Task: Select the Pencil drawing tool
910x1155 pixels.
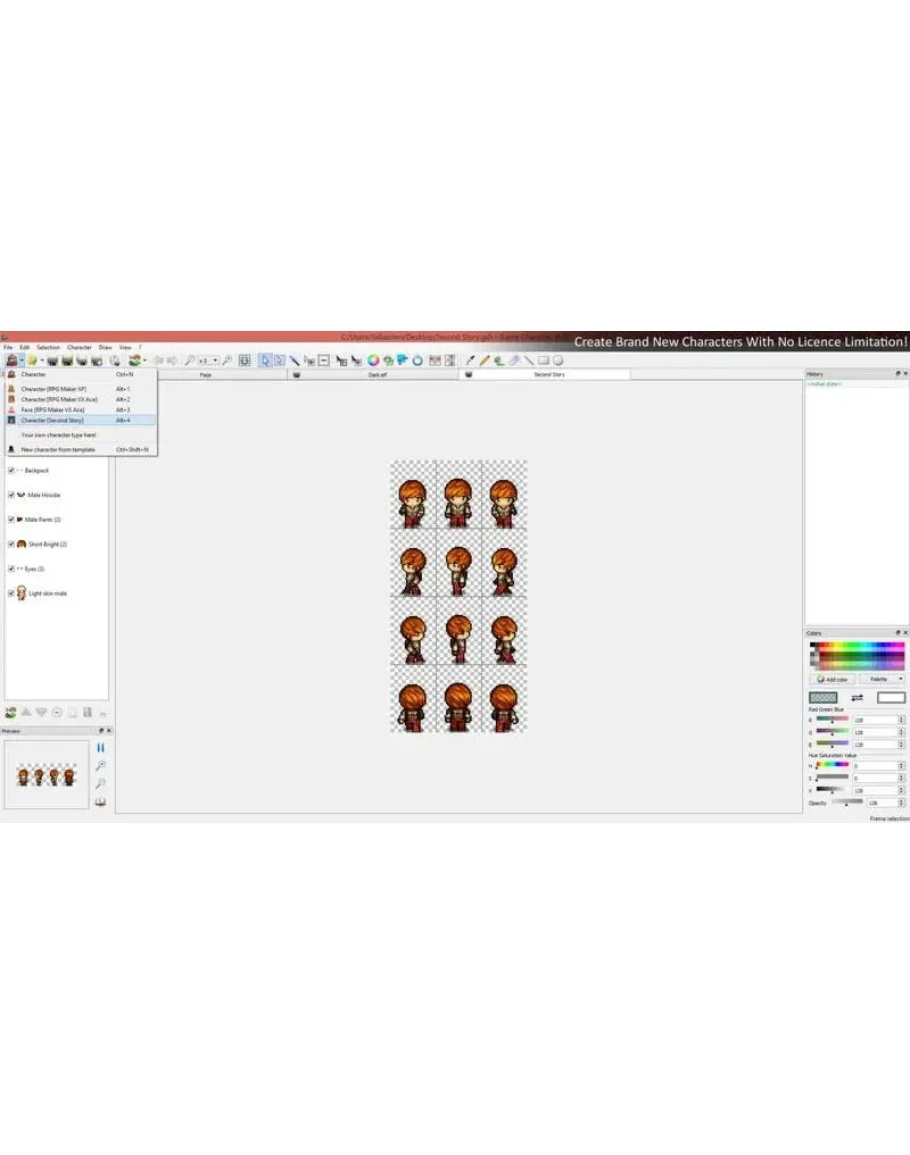Action: [x=484, y=360]
